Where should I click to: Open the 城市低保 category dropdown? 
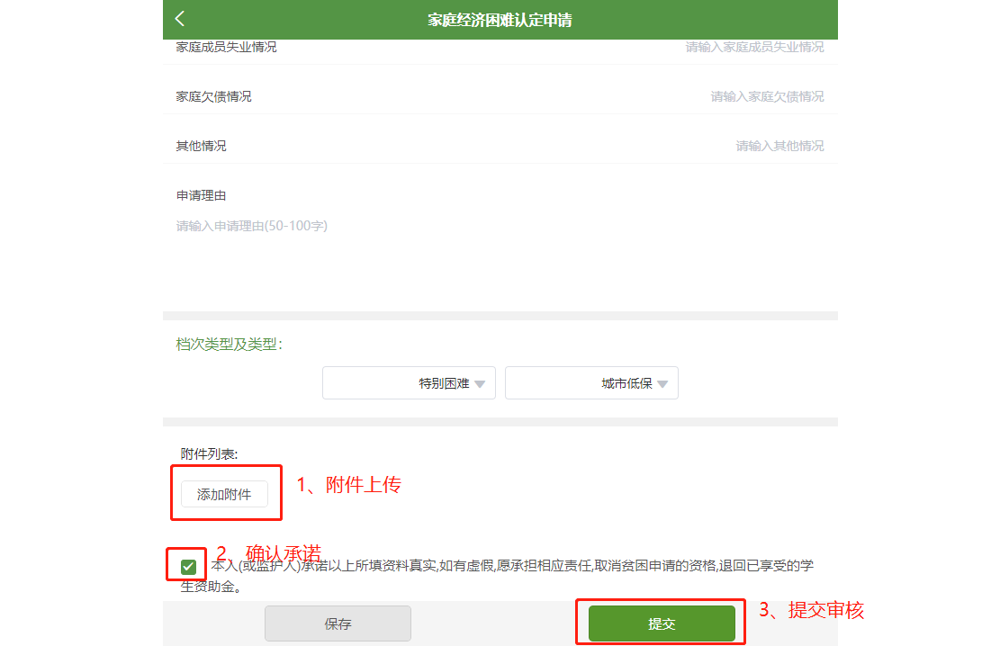591,382
